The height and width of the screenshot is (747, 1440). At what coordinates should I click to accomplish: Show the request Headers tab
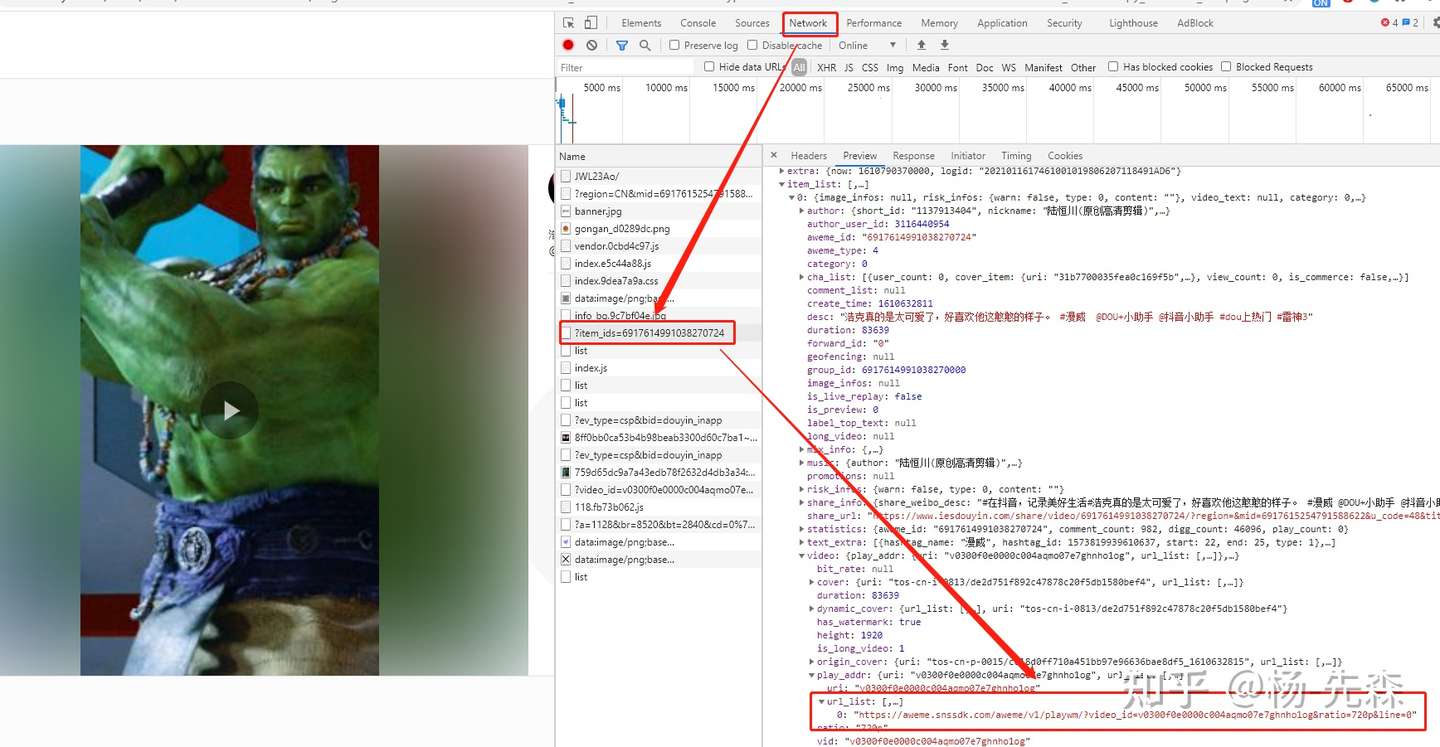click(x=809, y=156)
